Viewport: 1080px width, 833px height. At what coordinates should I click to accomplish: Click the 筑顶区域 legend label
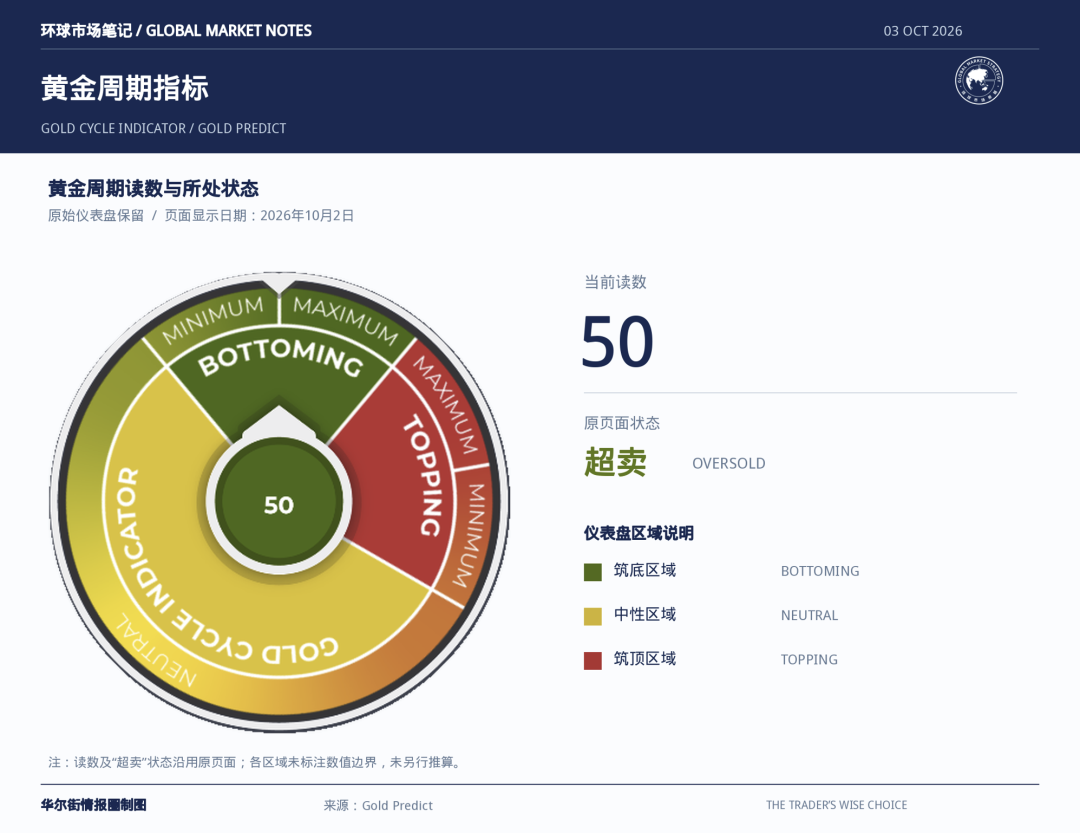pos(645,658)
